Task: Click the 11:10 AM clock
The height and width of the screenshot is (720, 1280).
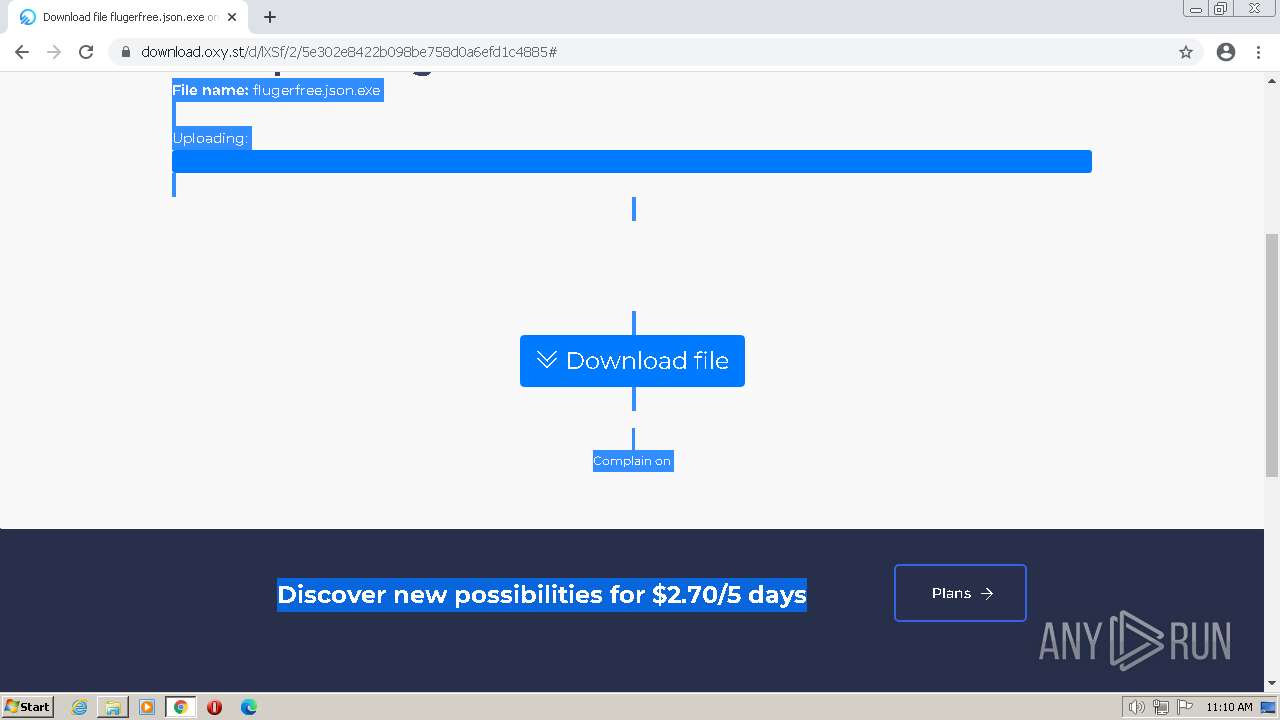Action: pos(1229,707)
